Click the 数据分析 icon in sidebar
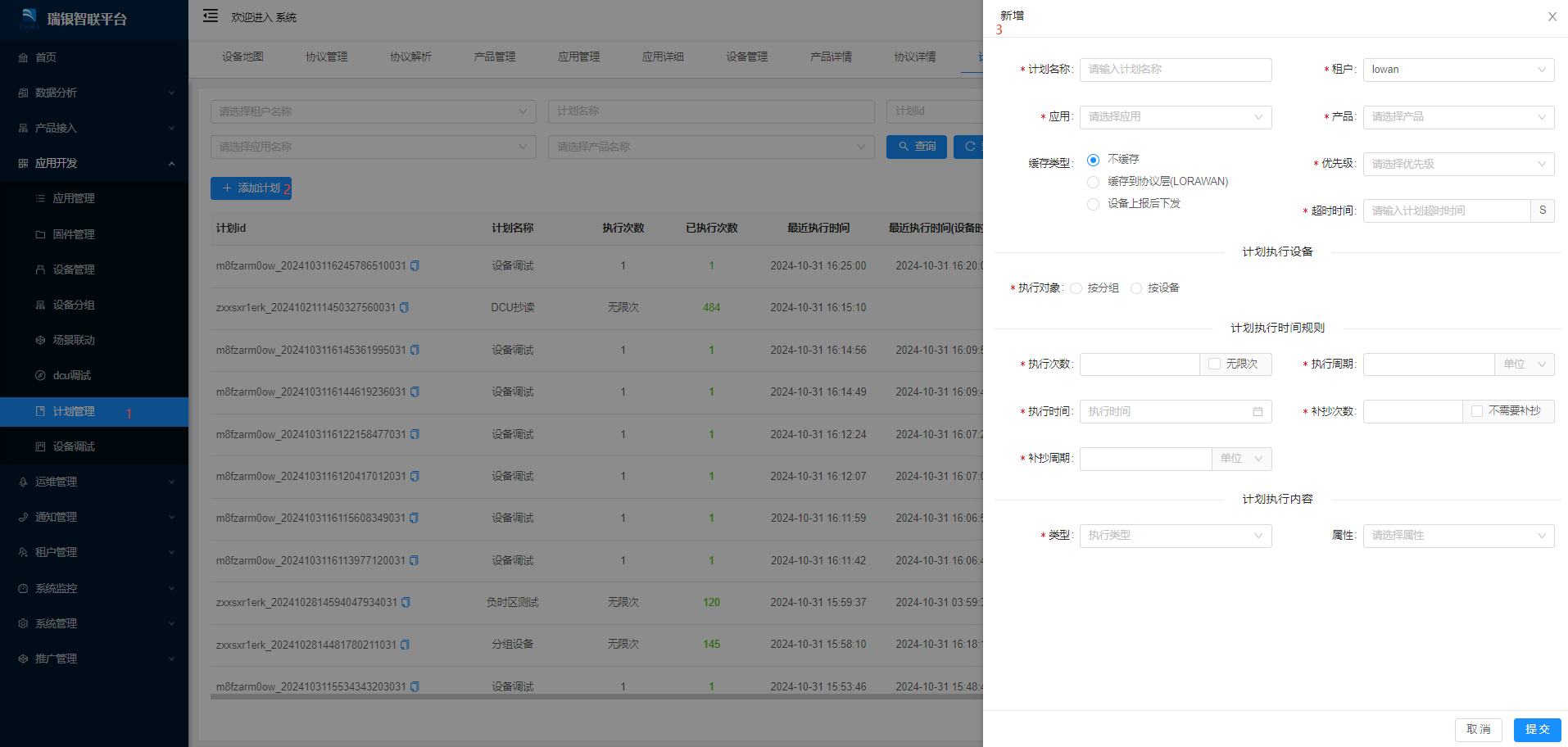The image size is (1568, 747). click(23, 93)
